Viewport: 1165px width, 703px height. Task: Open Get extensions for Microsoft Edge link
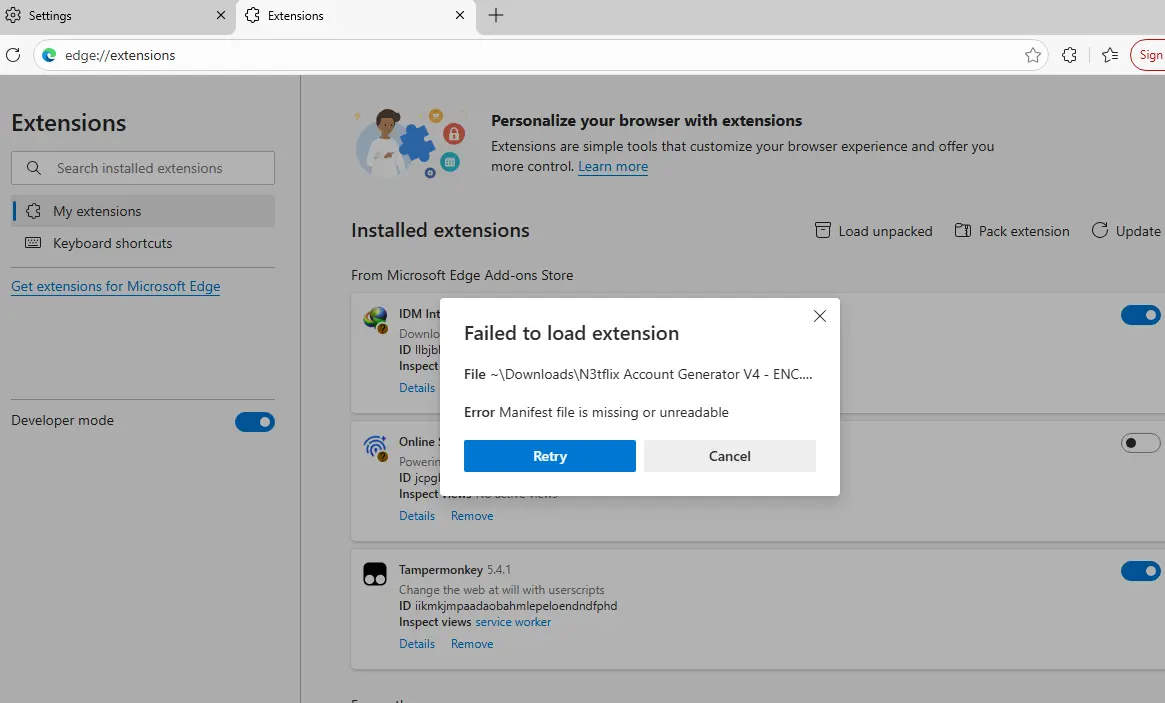pos(116,286)
